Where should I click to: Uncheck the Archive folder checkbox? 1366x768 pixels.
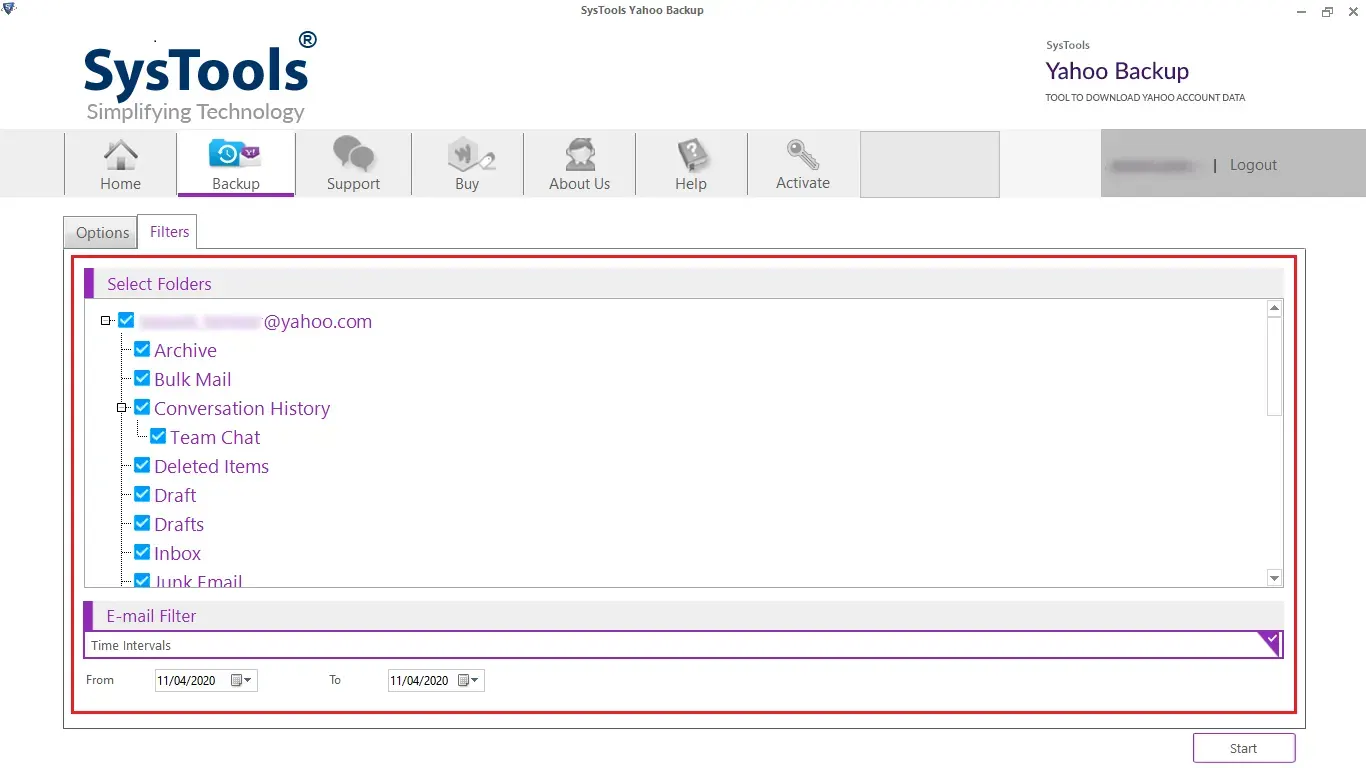click(142, 350)
